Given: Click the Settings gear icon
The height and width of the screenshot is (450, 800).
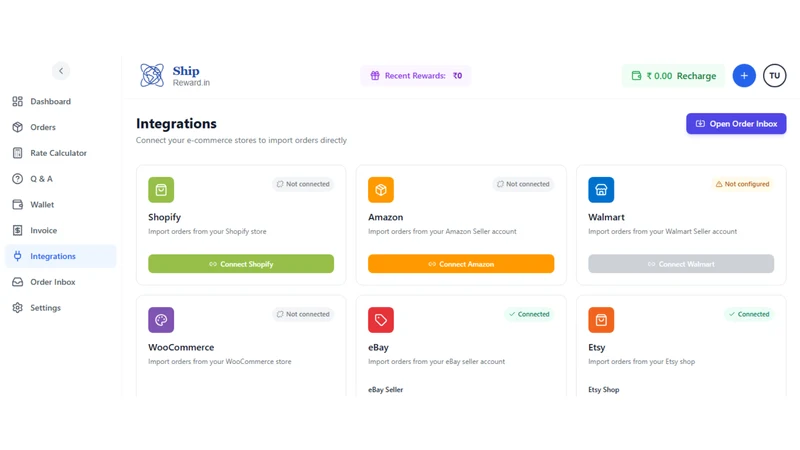Looking at the screenshot, I should tap(17, 308).
